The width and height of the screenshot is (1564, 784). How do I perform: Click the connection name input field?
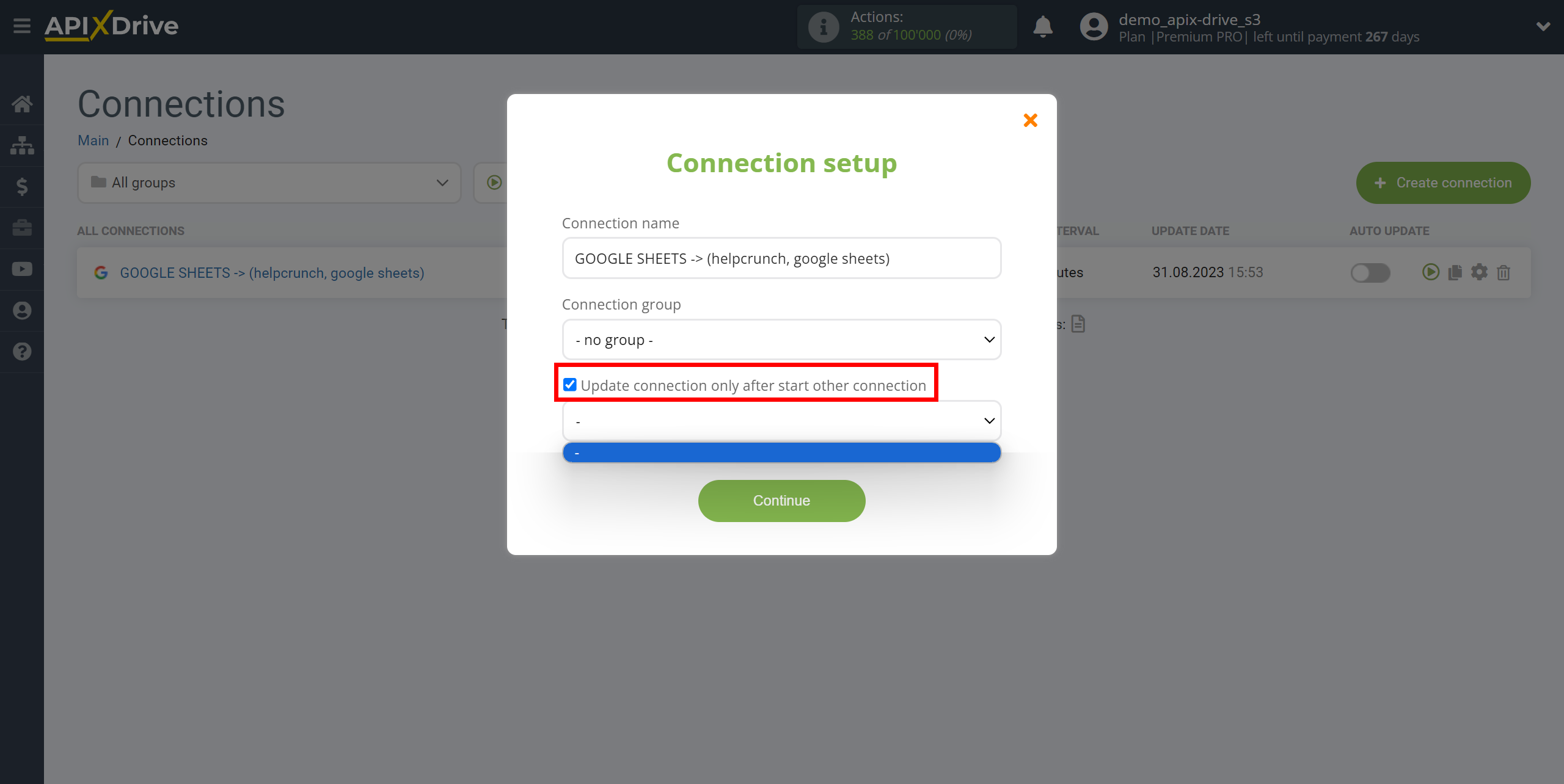coord(781,258)
